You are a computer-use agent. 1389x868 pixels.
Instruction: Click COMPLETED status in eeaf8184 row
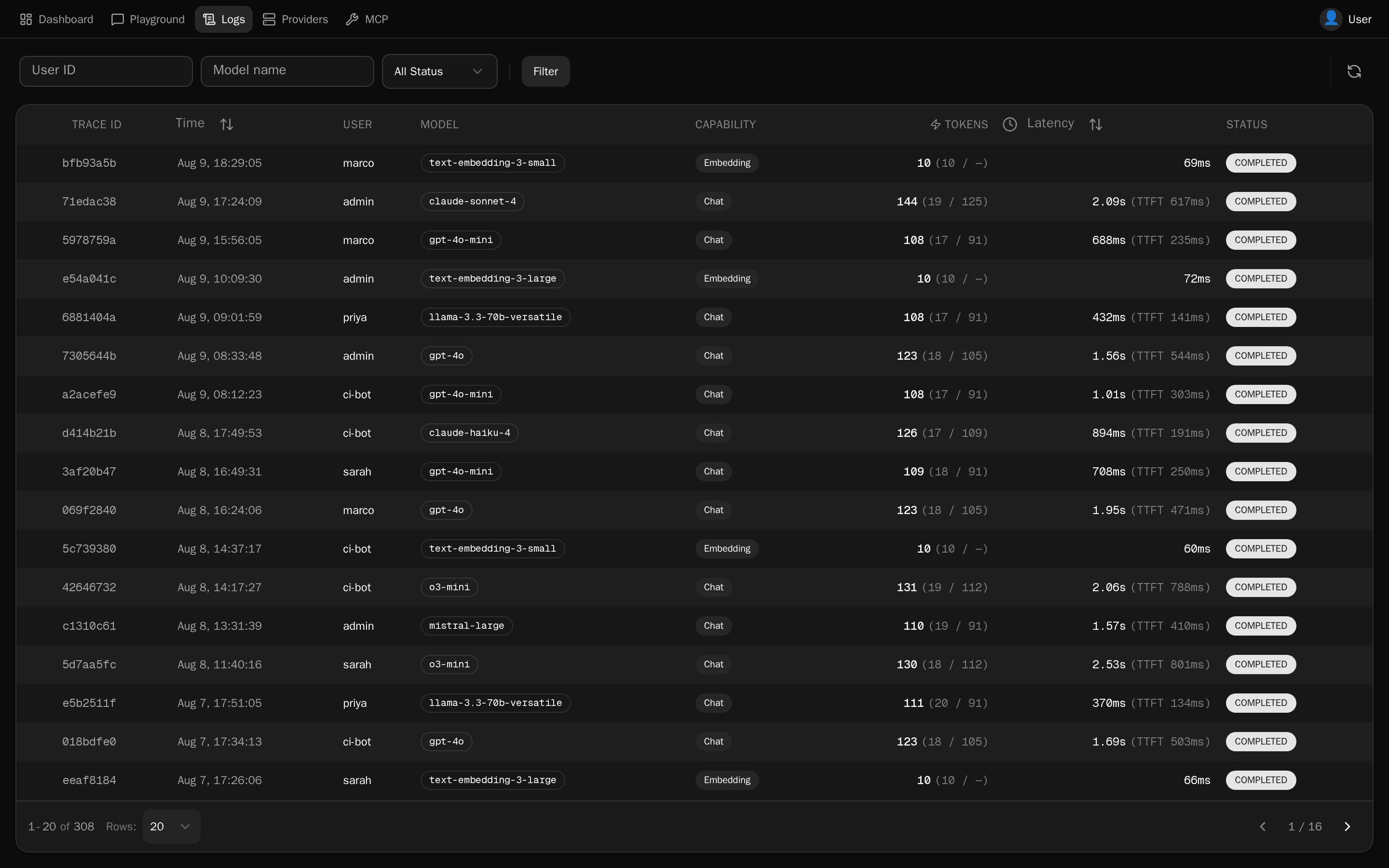point(1261,780)
